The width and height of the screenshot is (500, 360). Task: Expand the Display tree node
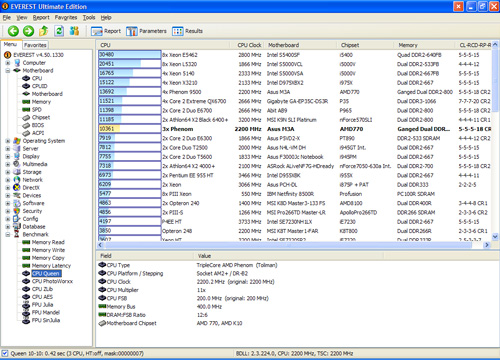pos(8,156)
